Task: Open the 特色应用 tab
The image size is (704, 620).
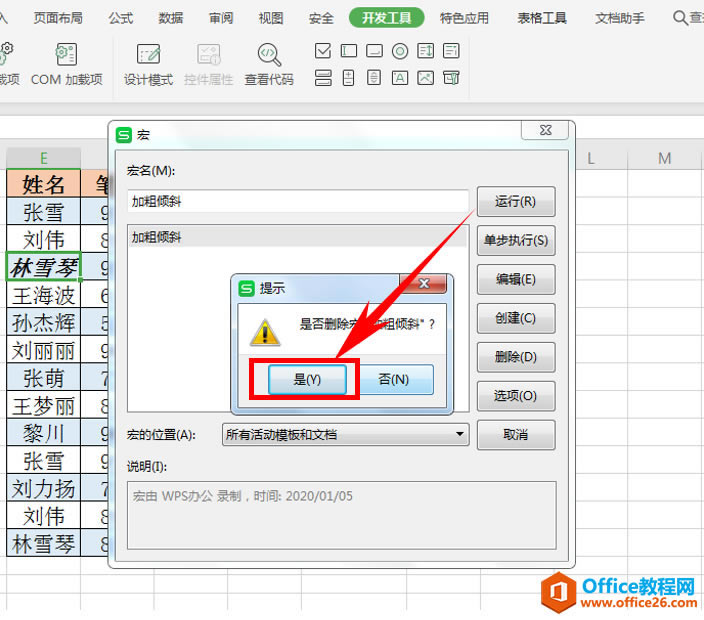Action: pos(464,18)
